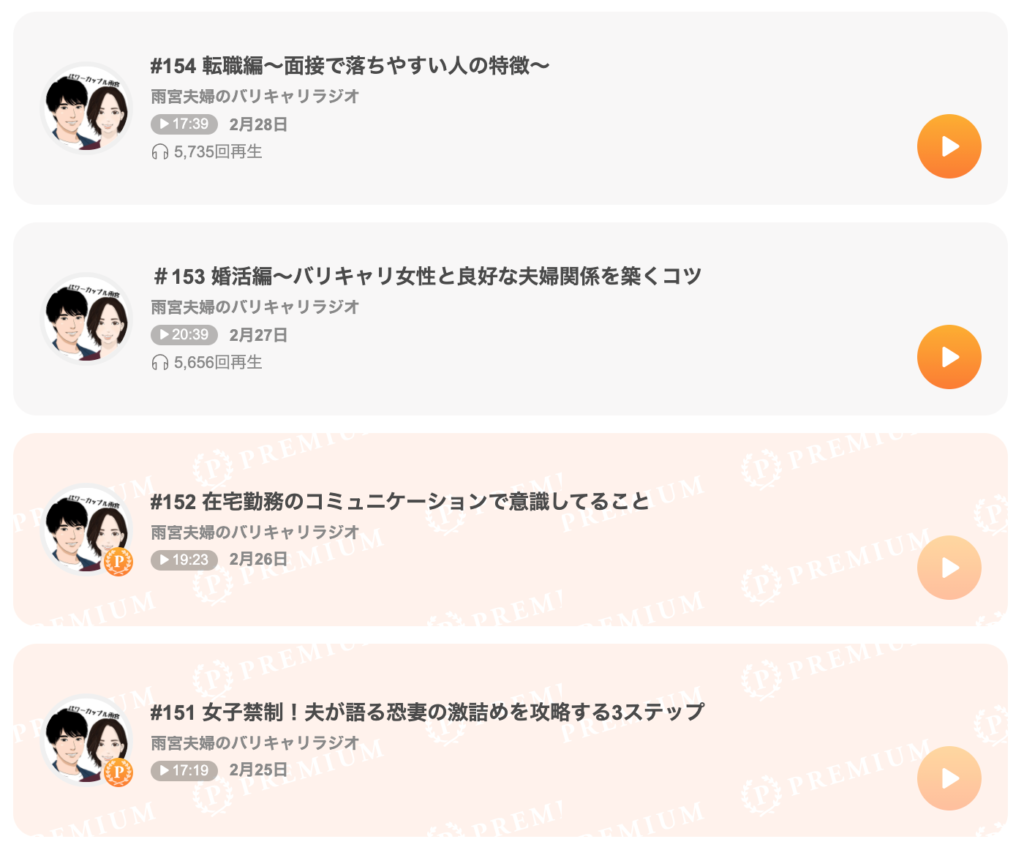Click the 19:23 duration badge
The image size is (1024, 850).
(184, 559)
